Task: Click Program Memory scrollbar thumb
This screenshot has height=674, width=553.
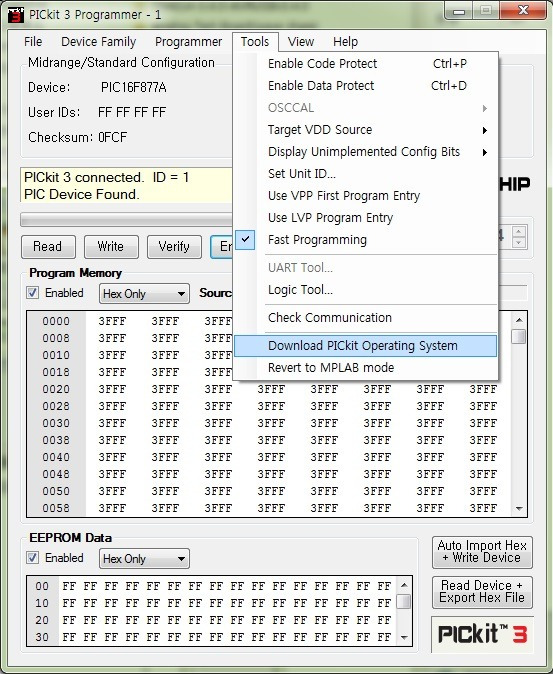Action: (x=519, y=337)
